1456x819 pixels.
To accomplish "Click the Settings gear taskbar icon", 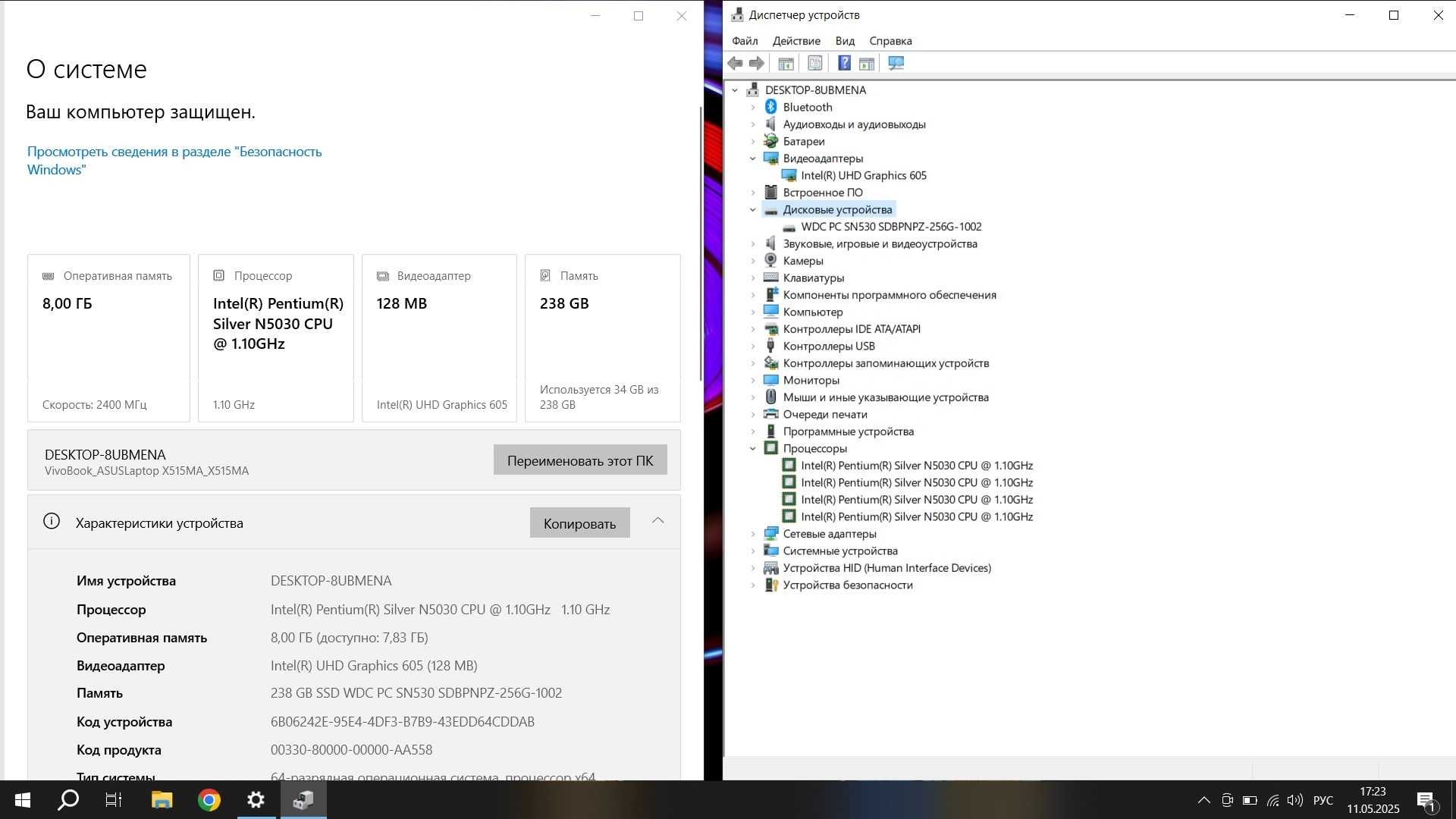I will [256, 800].
